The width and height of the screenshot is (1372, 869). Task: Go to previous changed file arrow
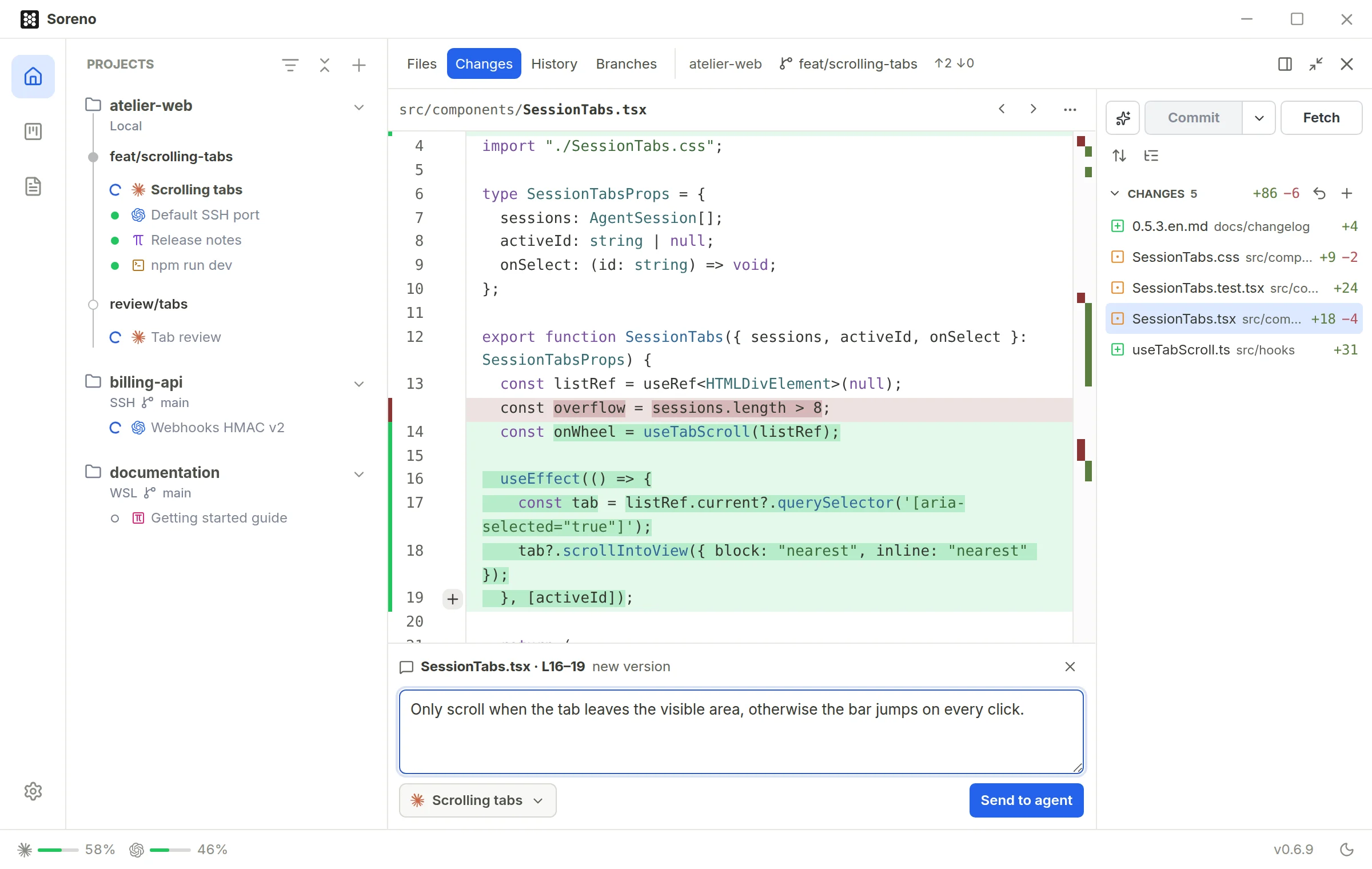coord(1002,109)
